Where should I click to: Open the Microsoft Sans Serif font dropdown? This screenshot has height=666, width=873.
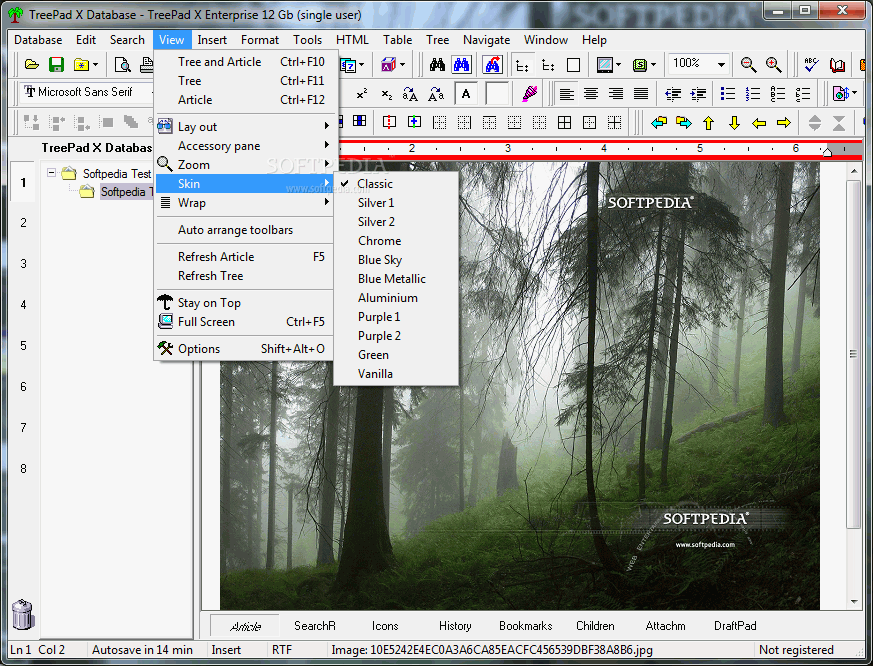click(x=87, y=92)
